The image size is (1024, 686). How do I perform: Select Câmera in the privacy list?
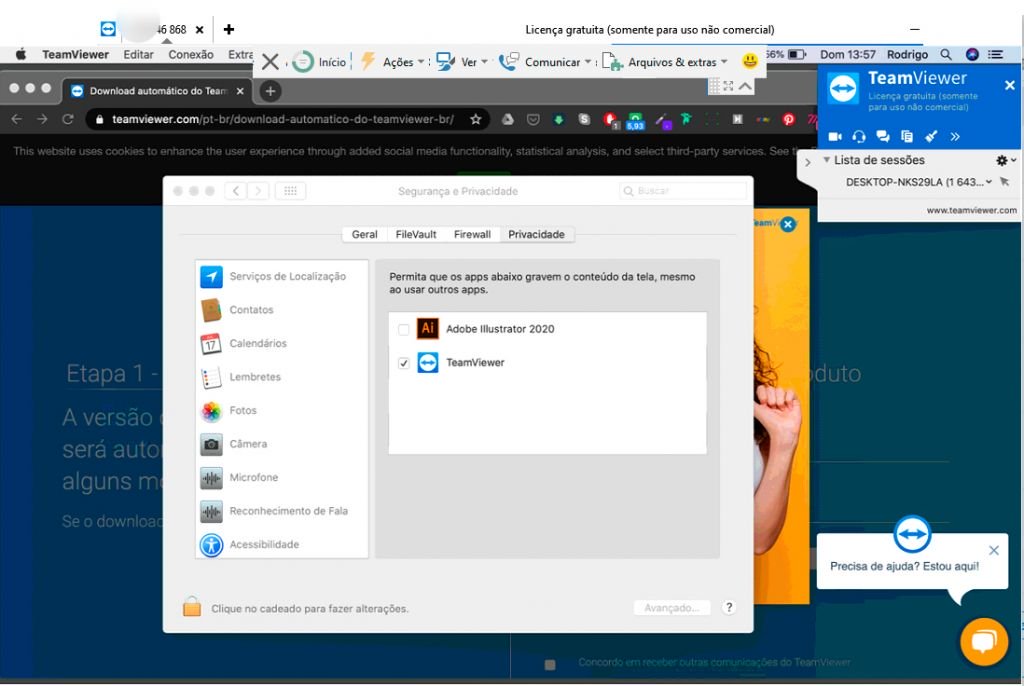click(281, 444)
